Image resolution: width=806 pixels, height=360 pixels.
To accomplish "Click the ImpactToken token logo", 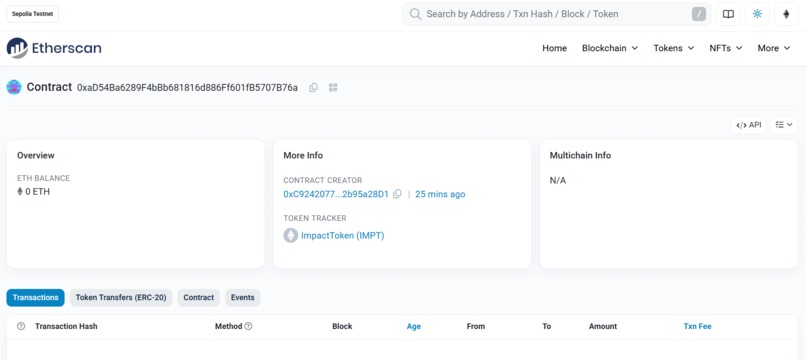I will tap(290, 236).
